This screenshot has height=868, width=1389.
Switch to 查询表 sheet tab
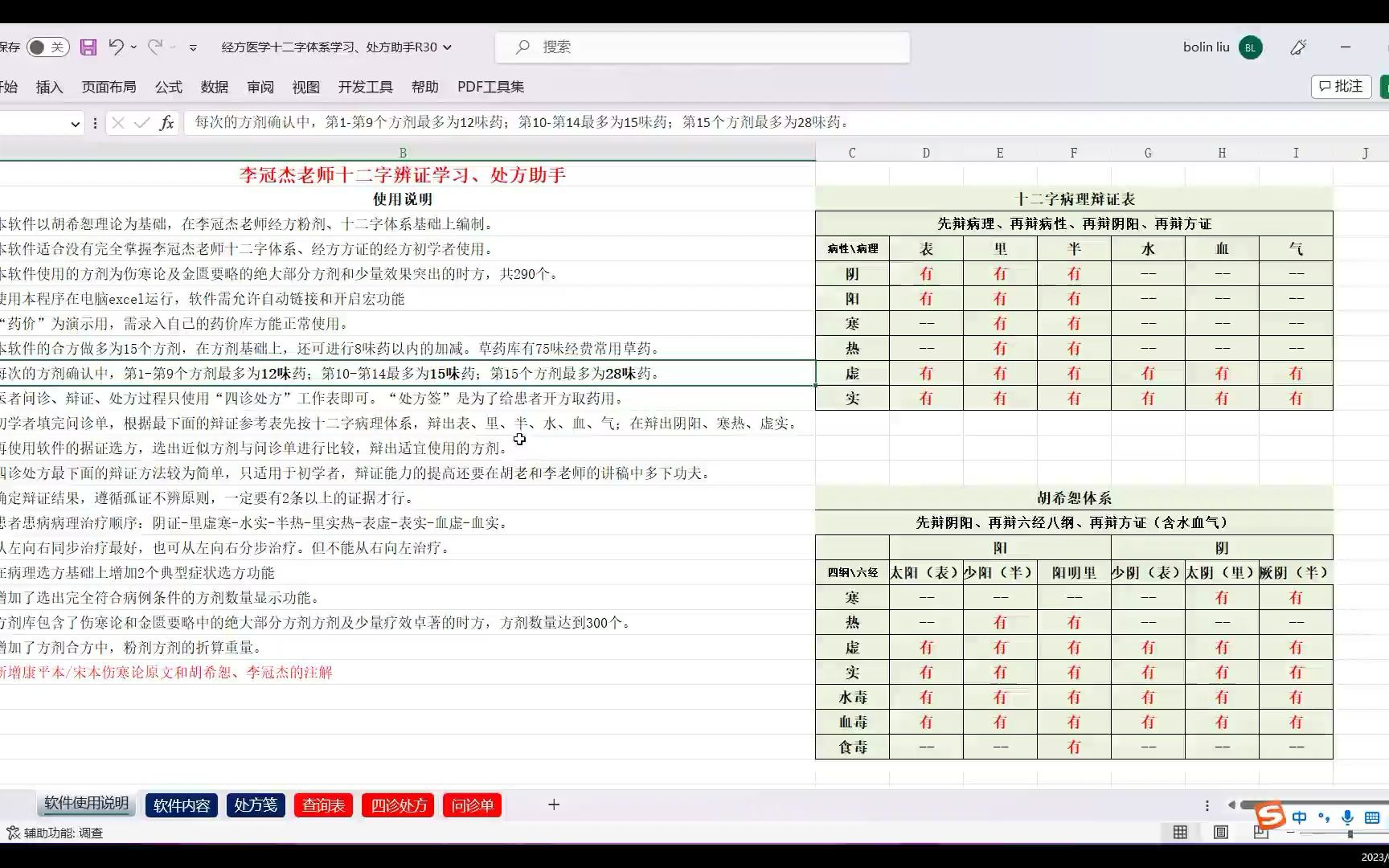tap(324, 805)
